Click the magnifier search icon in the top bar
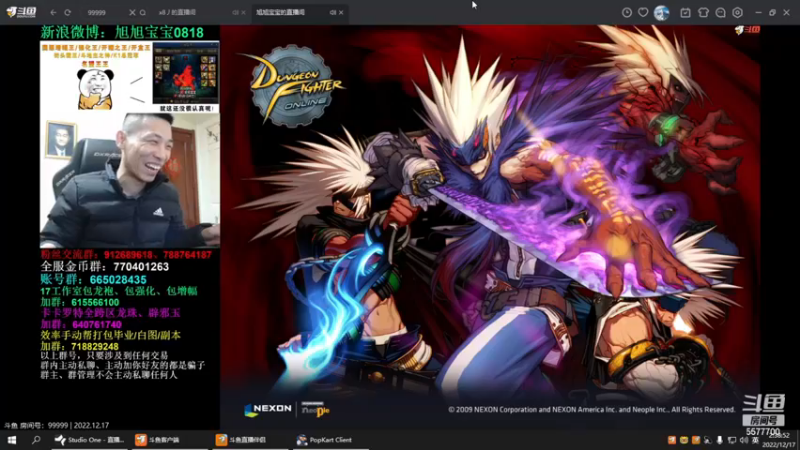The height and width of the screenshot is (450, 800). point(143,12)
